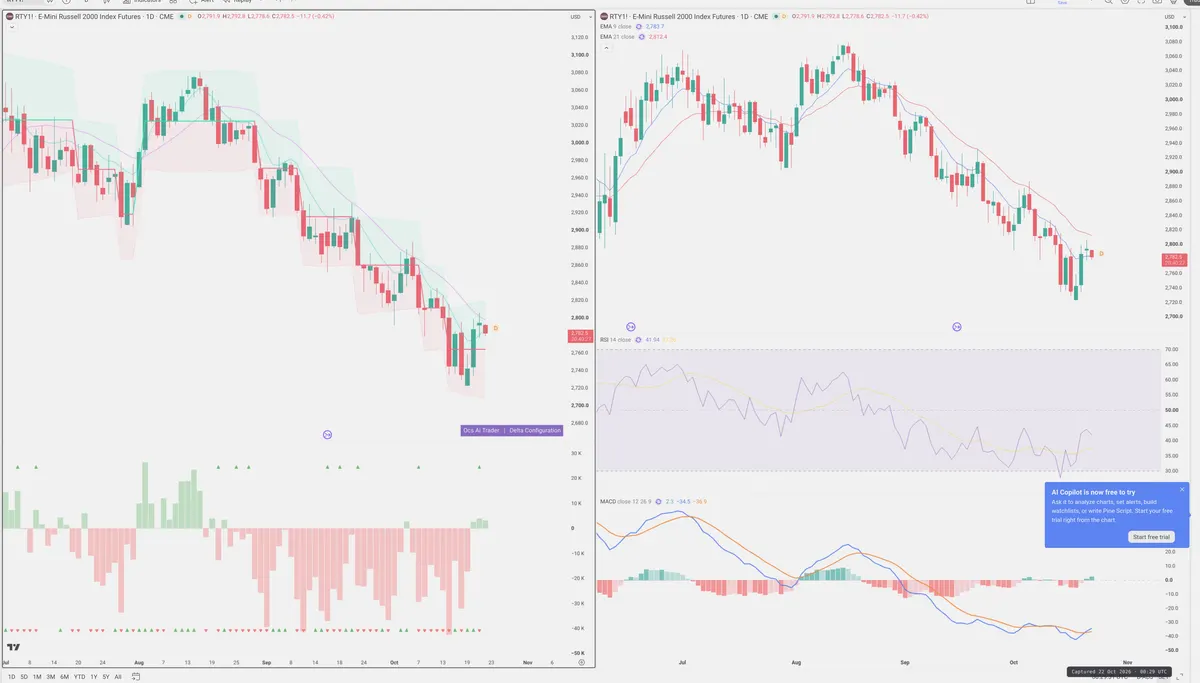Set range to 1Y

[x=94, y=677]
